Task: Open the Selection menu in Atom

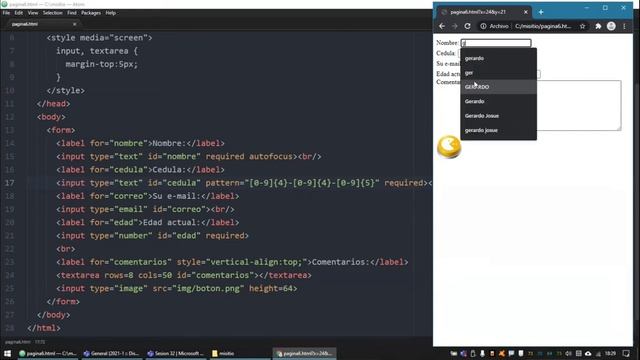Action: coord(53,13)
